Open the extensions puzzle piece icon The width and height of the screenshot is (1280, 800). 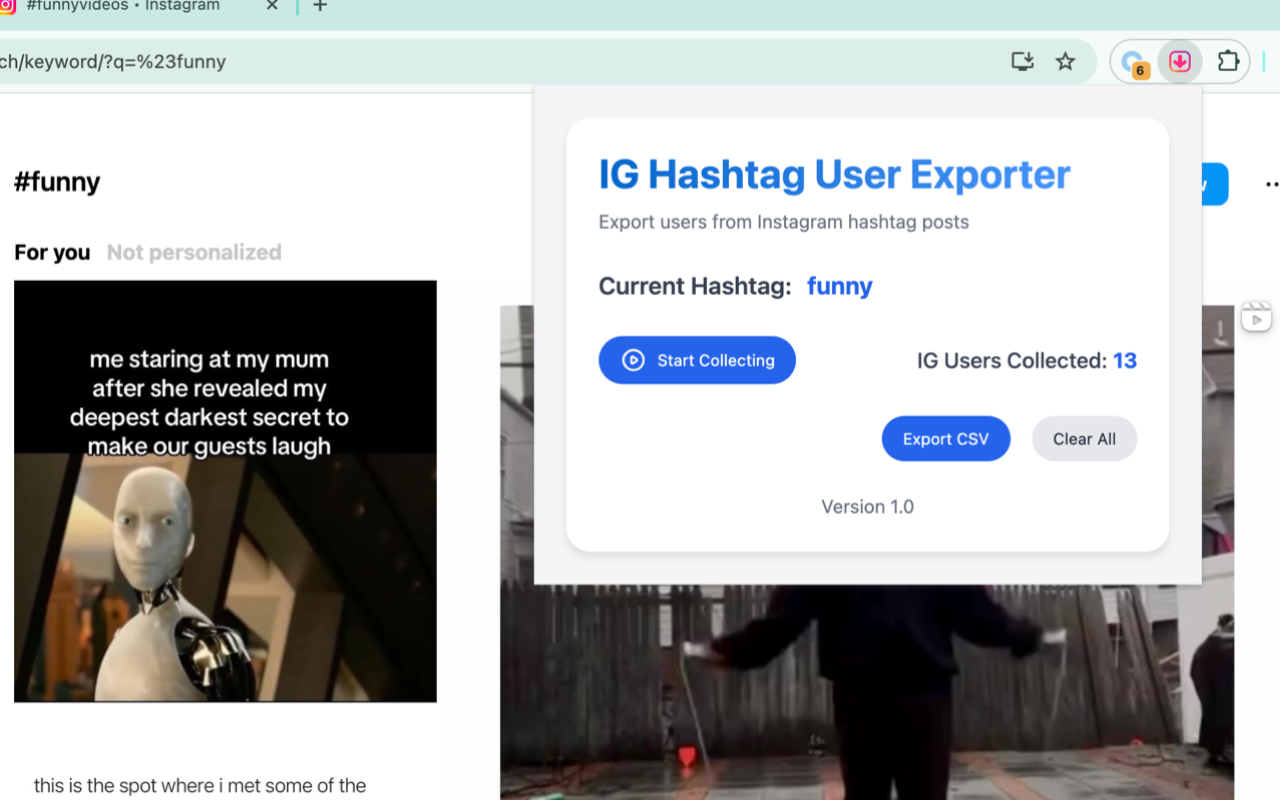pos(1228,61)
